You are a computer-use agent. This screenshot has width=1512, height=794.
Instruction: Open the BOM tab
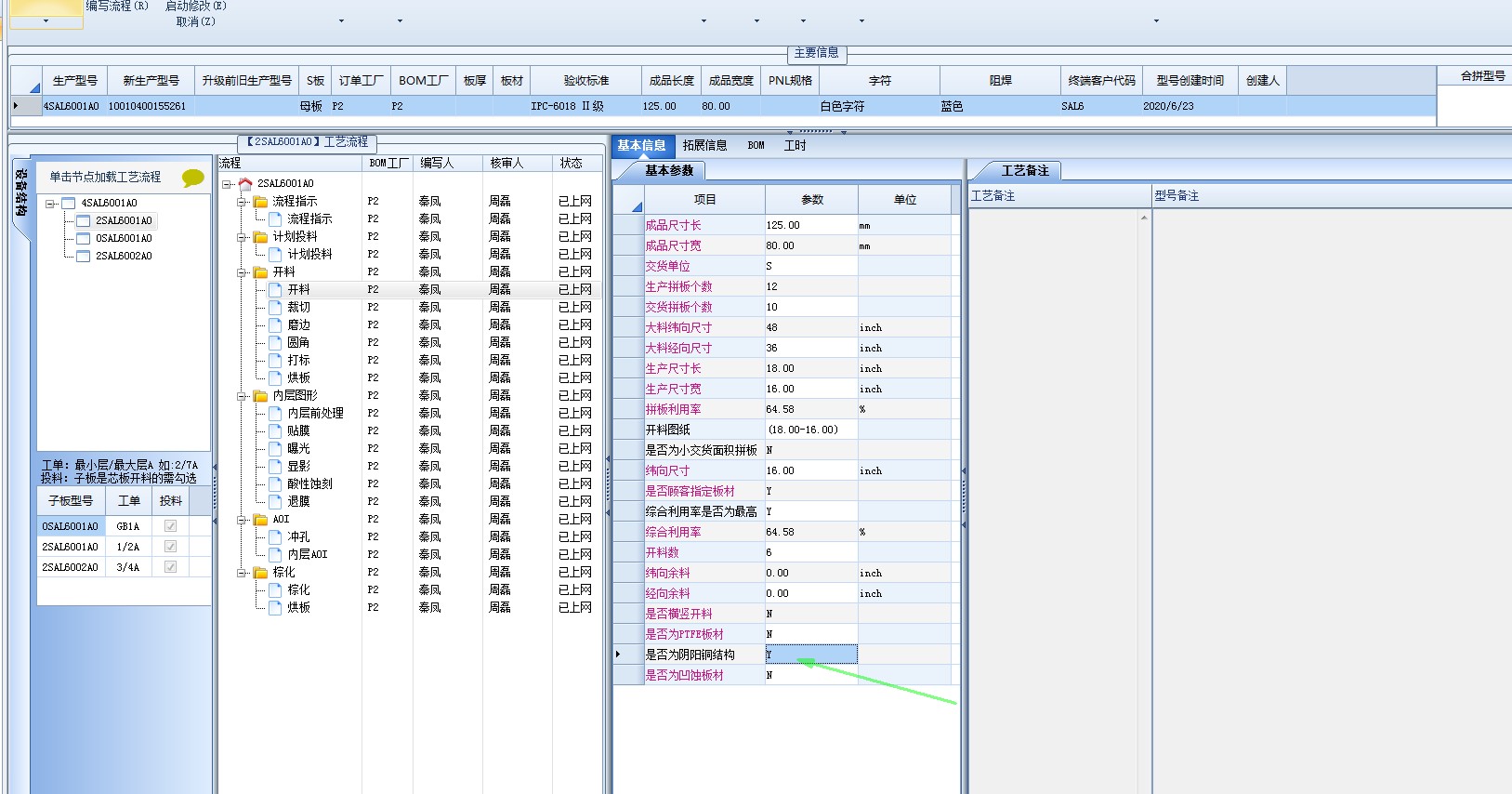756,146
